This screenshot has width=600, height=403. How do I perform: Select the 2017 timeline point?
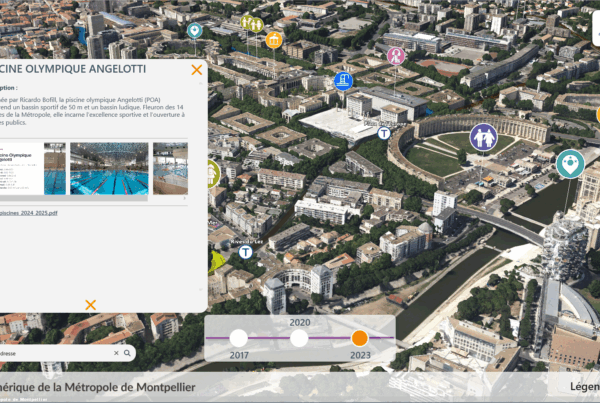click(238, 338)
